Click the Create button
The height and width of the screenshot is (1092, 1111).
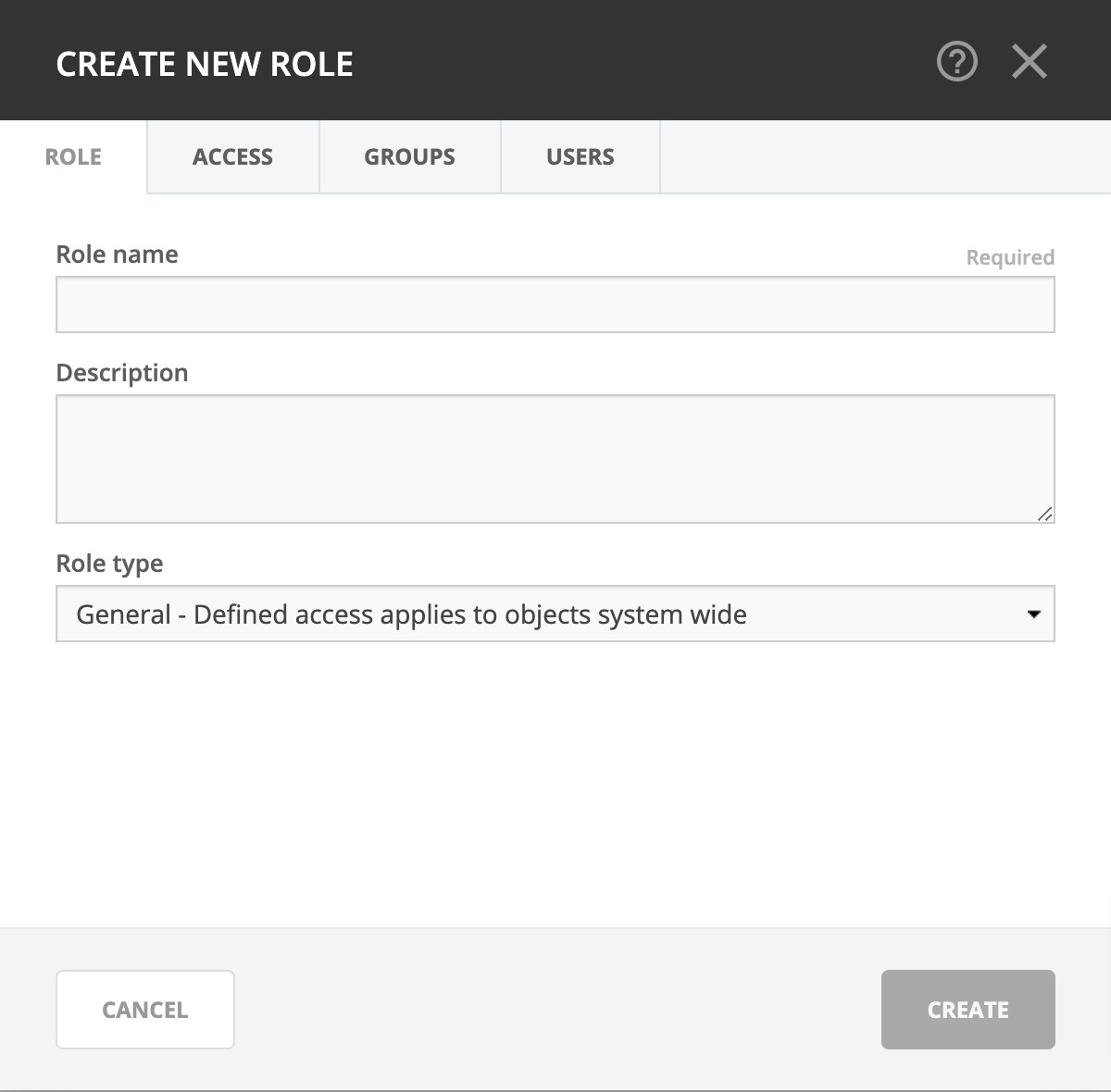967,1010
